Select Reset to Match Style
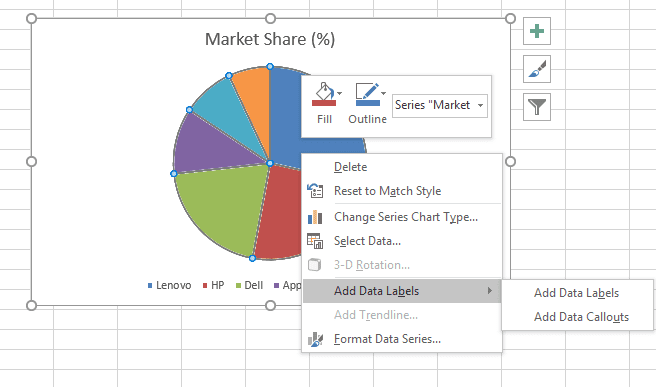This screenshot has height=387, width=656. (402, 191)
